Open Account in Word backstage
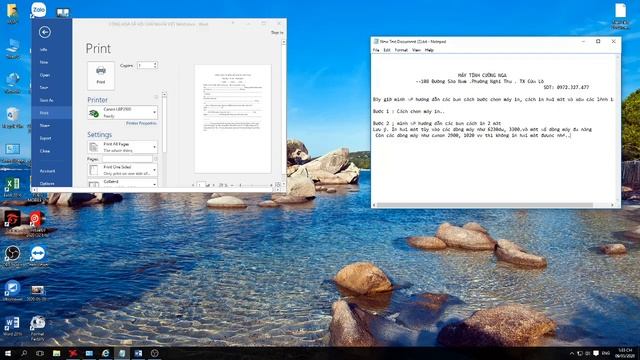This screenshot has height=360, width=640. click(x=47, y=171)
